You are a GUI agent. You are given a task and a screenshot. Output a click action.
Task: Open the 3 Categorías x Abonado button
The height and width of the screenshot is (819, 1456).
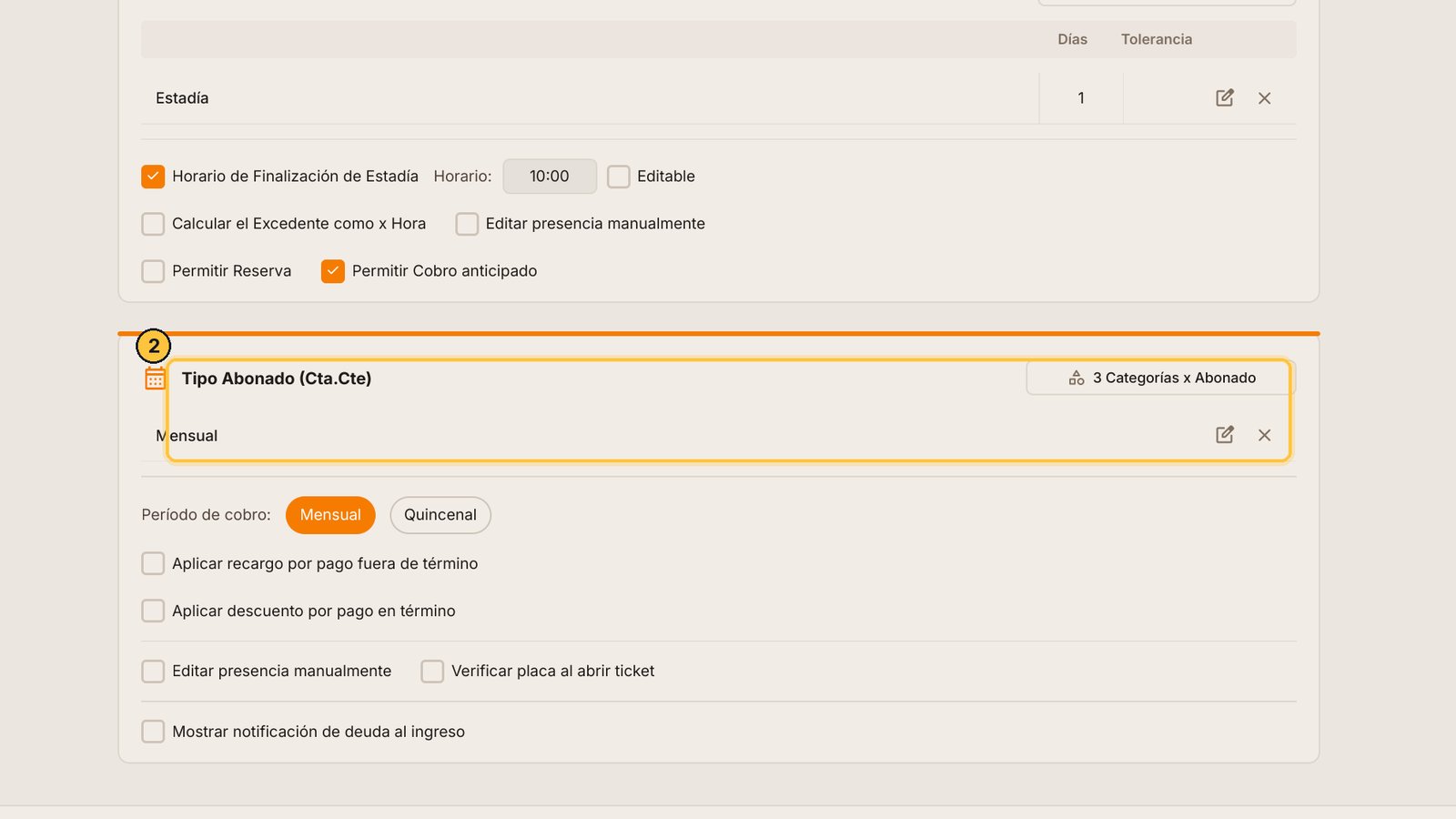[x=1161, y=378]
